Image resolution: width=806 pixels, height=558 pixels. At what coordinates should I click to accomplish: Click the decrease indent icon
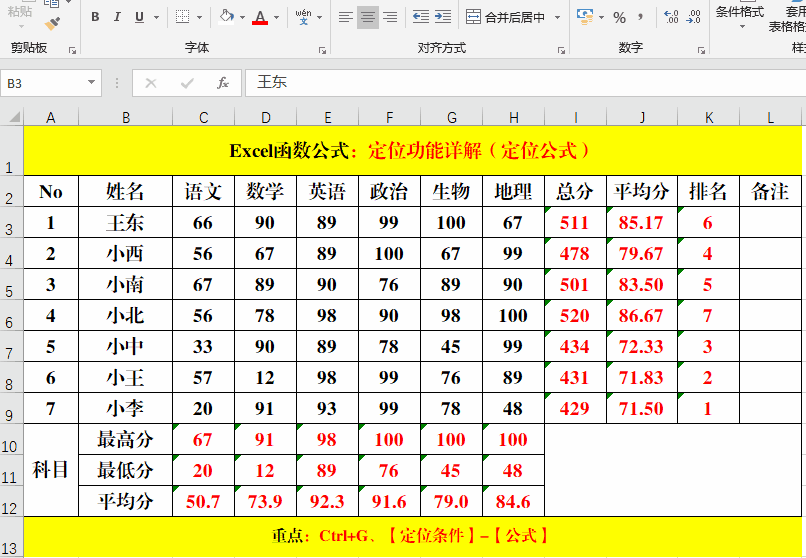pyautogui.click(x=420, y=17)
